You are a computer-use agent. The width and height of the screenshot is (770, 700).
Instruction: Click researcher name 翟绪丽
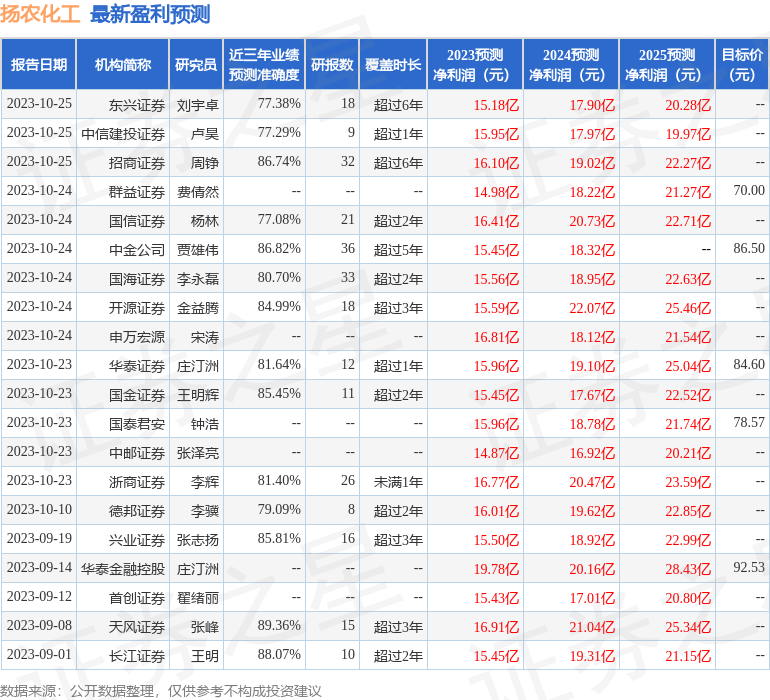pos(198,598)
